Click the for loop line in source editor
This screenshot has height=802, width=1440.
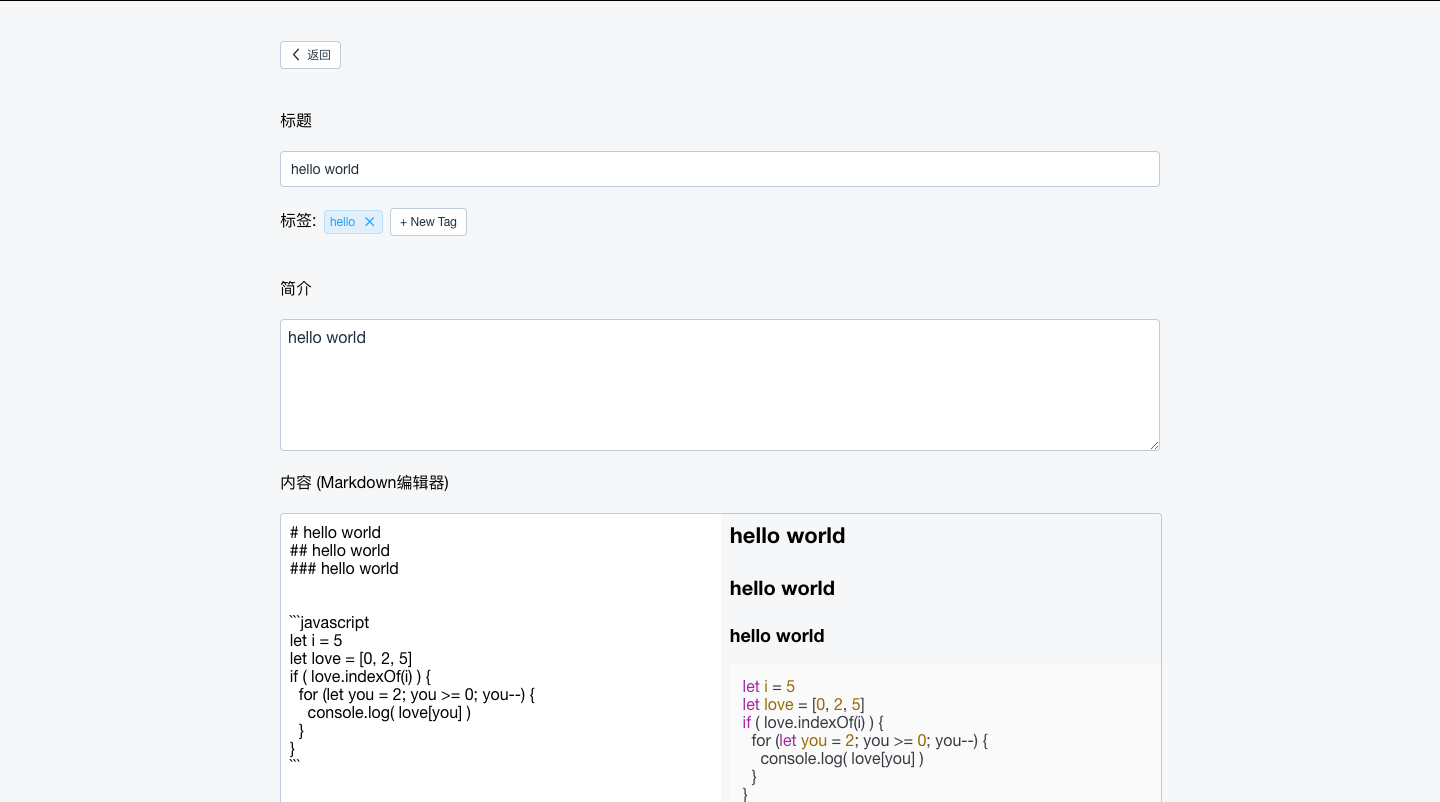416,694
